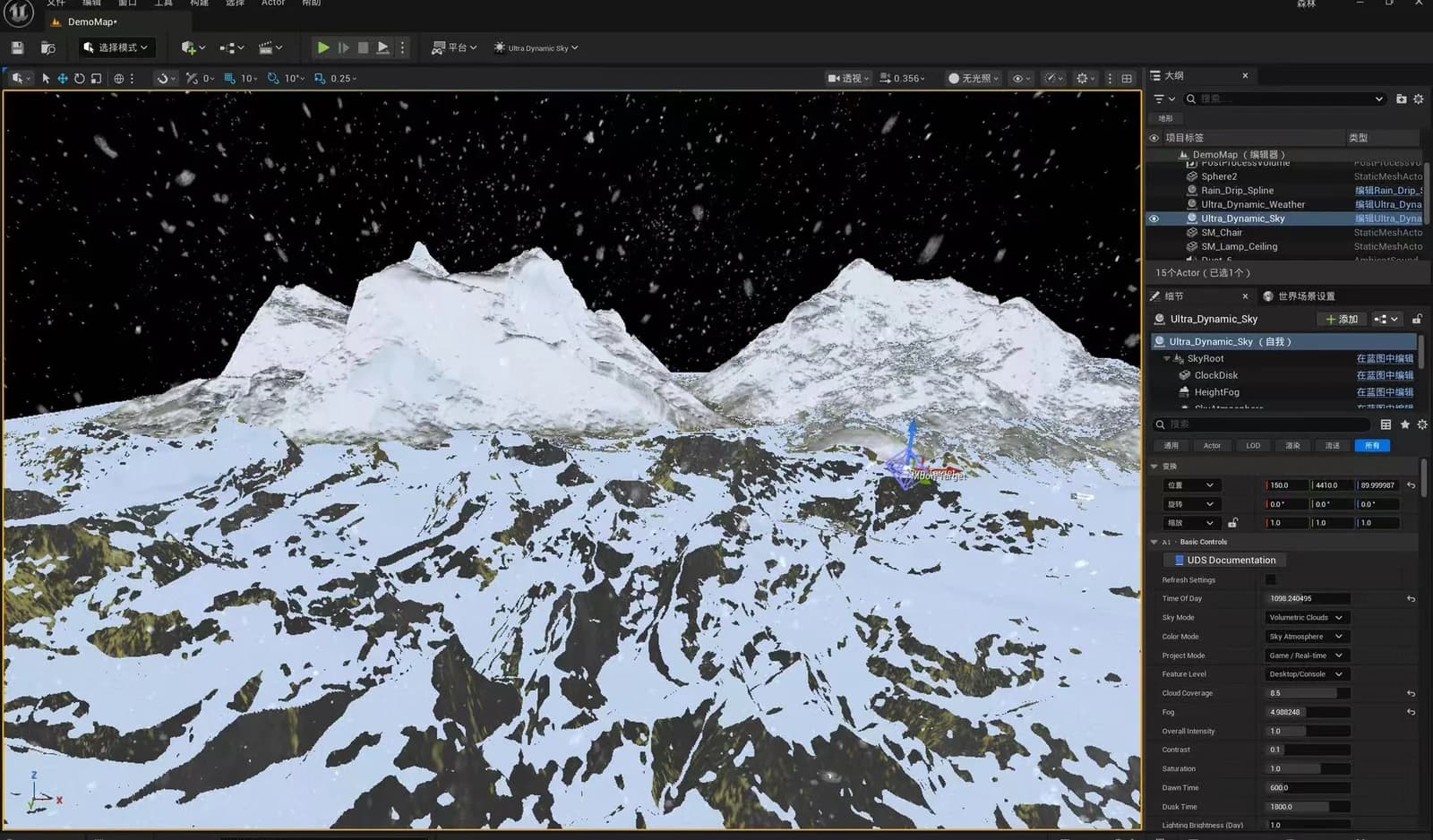Open the viewport gear settings menu
The image size is (1433, 840).
[1085, 79]
